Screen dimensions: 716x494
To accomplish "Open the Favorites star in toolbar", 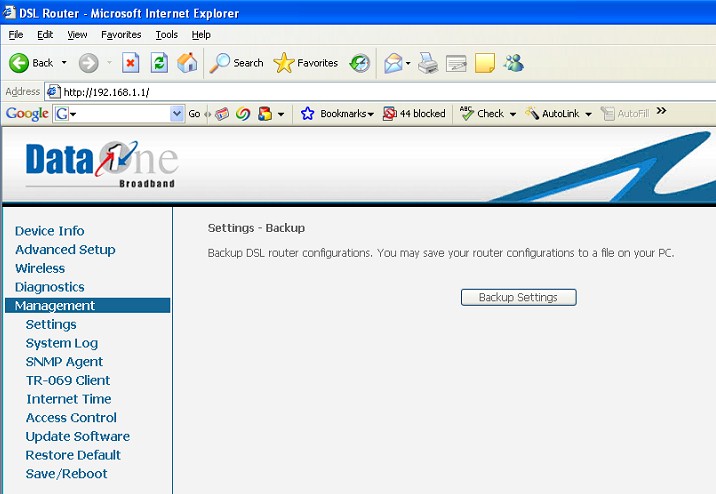I will 284,63.
